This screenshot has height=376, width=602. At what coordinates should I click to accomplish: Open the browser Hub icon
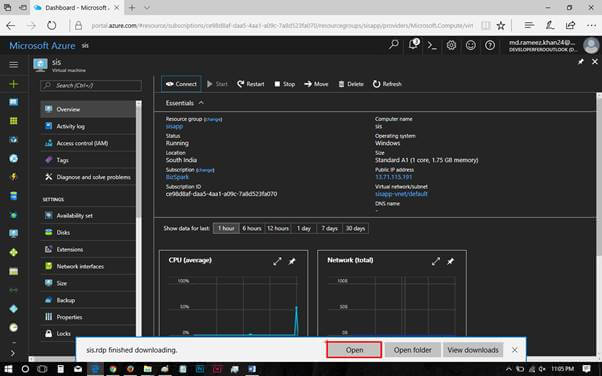pos(529,25)
